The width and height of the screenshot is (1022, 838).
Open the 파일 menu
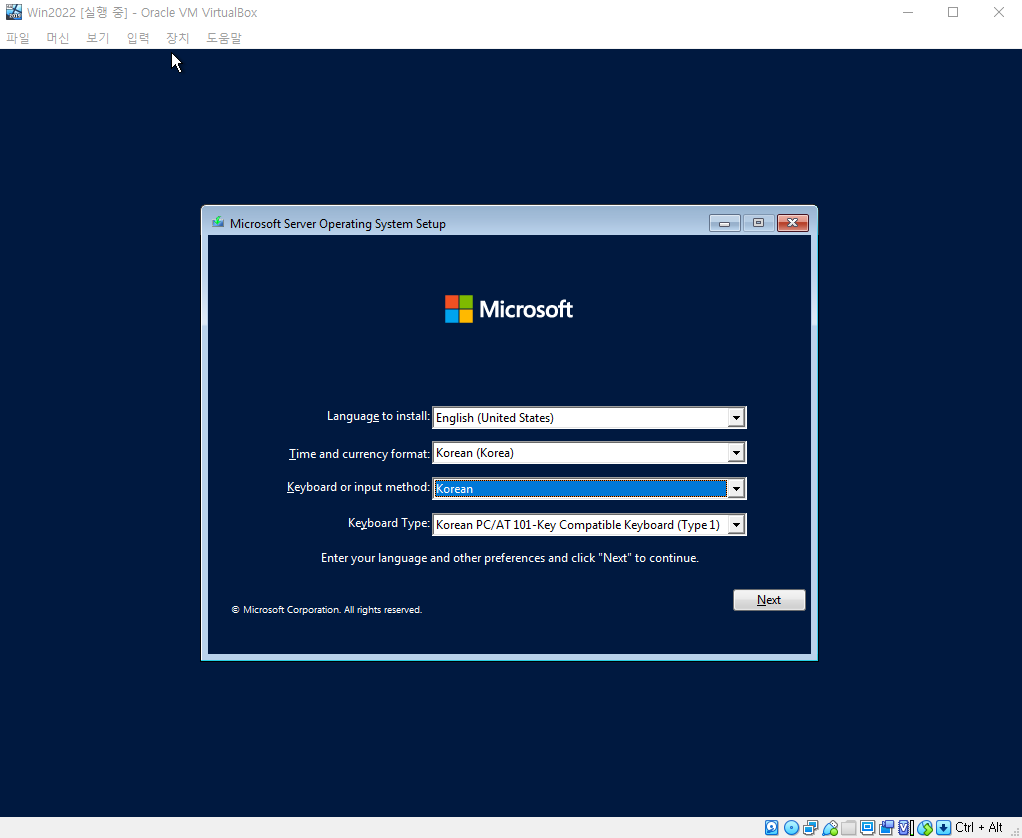tap(18, 38)
